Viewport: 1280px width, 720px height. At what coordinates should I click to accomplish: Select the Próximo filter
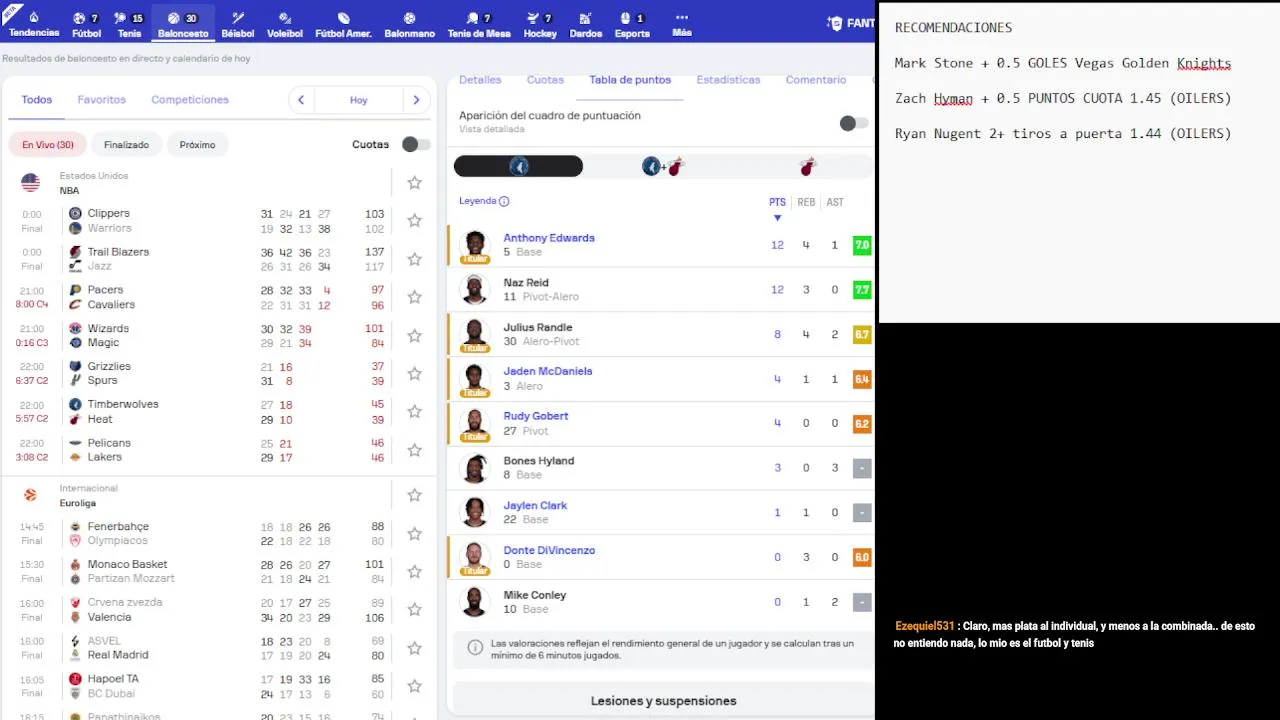click(197, 145)
